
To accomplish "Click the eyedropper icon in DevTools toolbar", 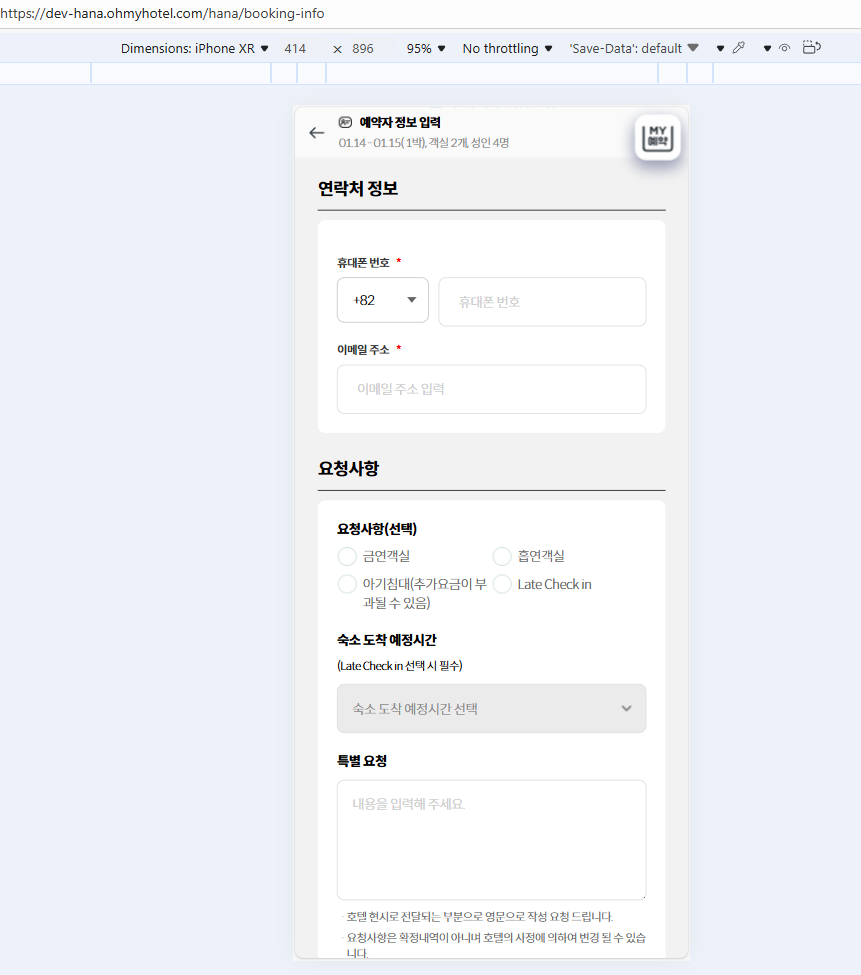I will [739, 48].
